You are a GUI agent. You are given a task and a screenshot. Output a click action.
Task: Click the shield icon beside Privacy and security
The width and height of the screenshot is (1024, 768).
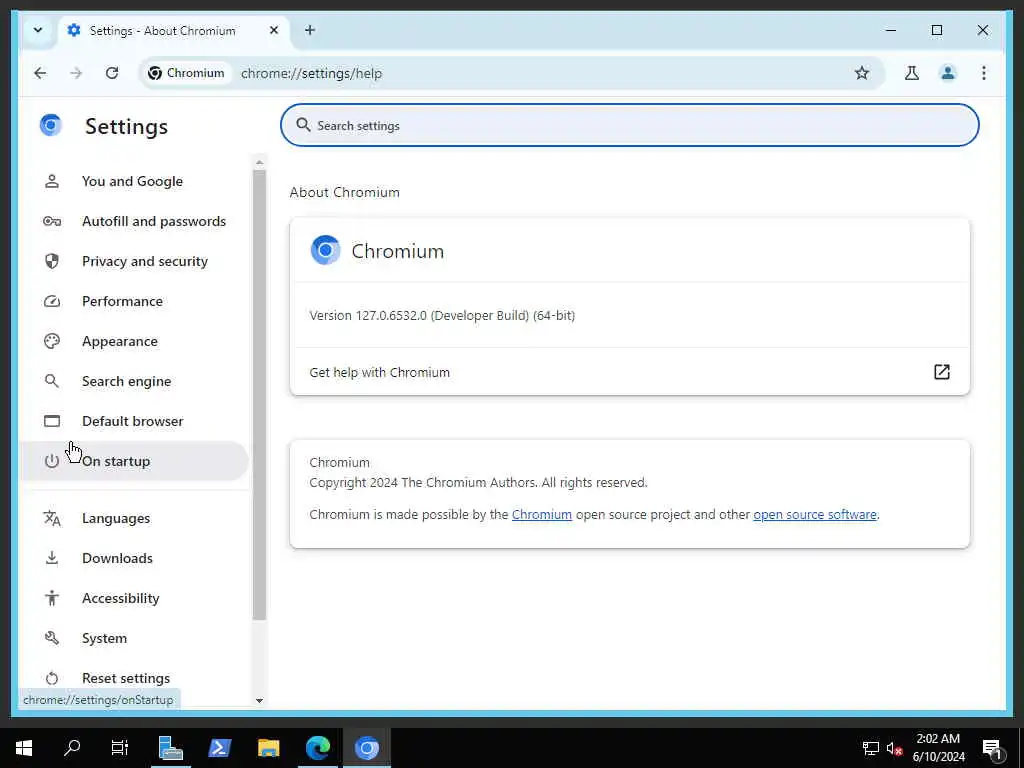click(52, 261)
